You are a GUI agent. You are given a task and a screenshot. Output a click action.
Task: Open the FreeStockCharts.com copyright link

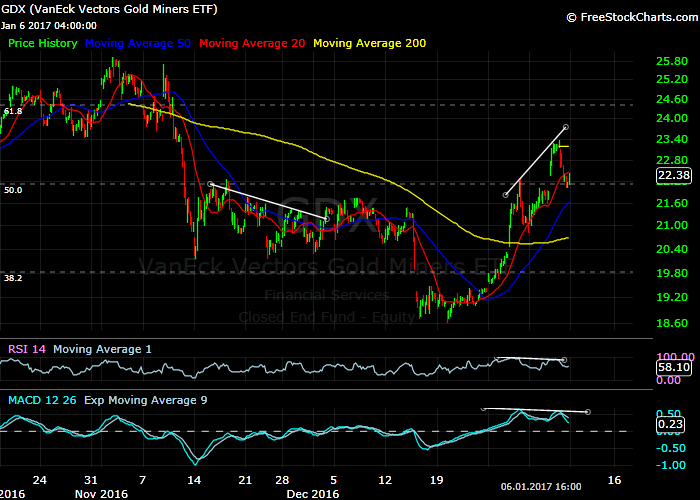click(x=632, y=17)
